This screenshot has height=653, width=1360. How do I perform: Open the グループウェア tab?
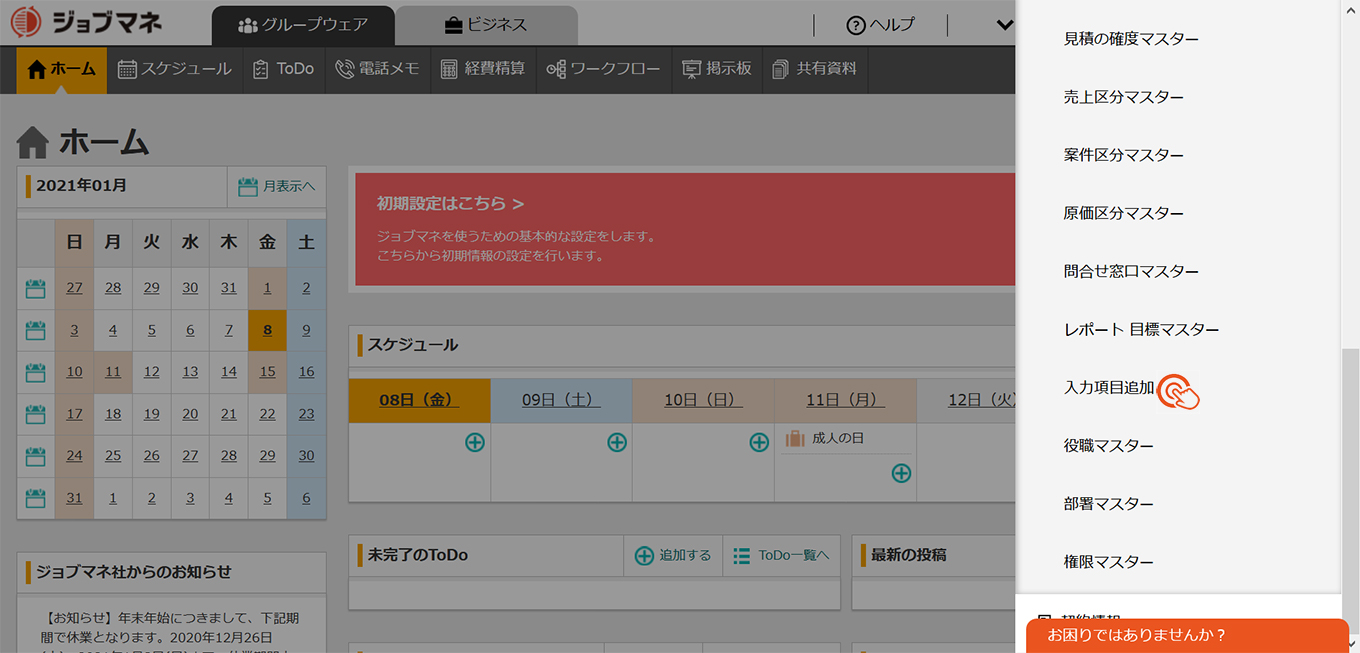303,25
